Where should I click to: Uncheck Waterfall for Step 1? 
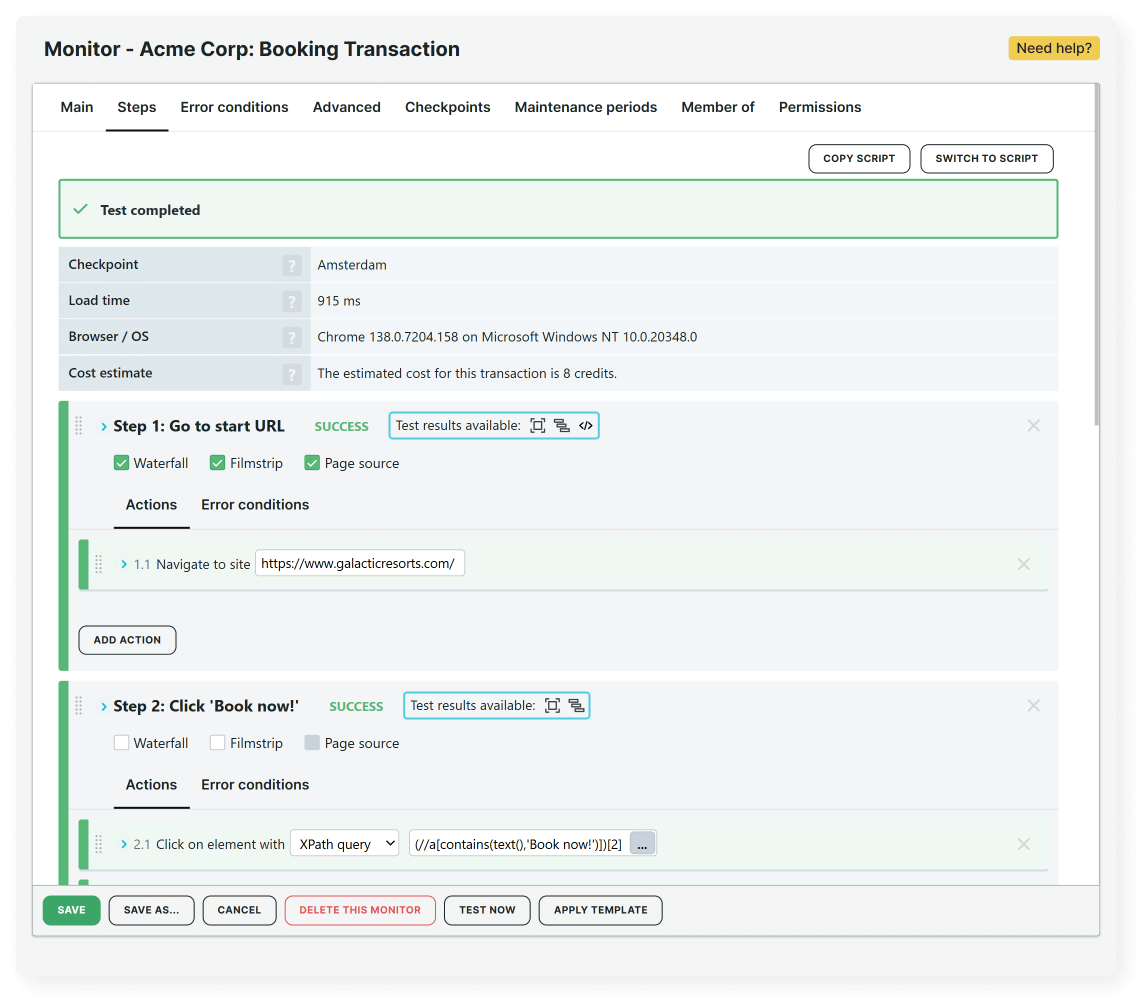(x=121, y=462)
